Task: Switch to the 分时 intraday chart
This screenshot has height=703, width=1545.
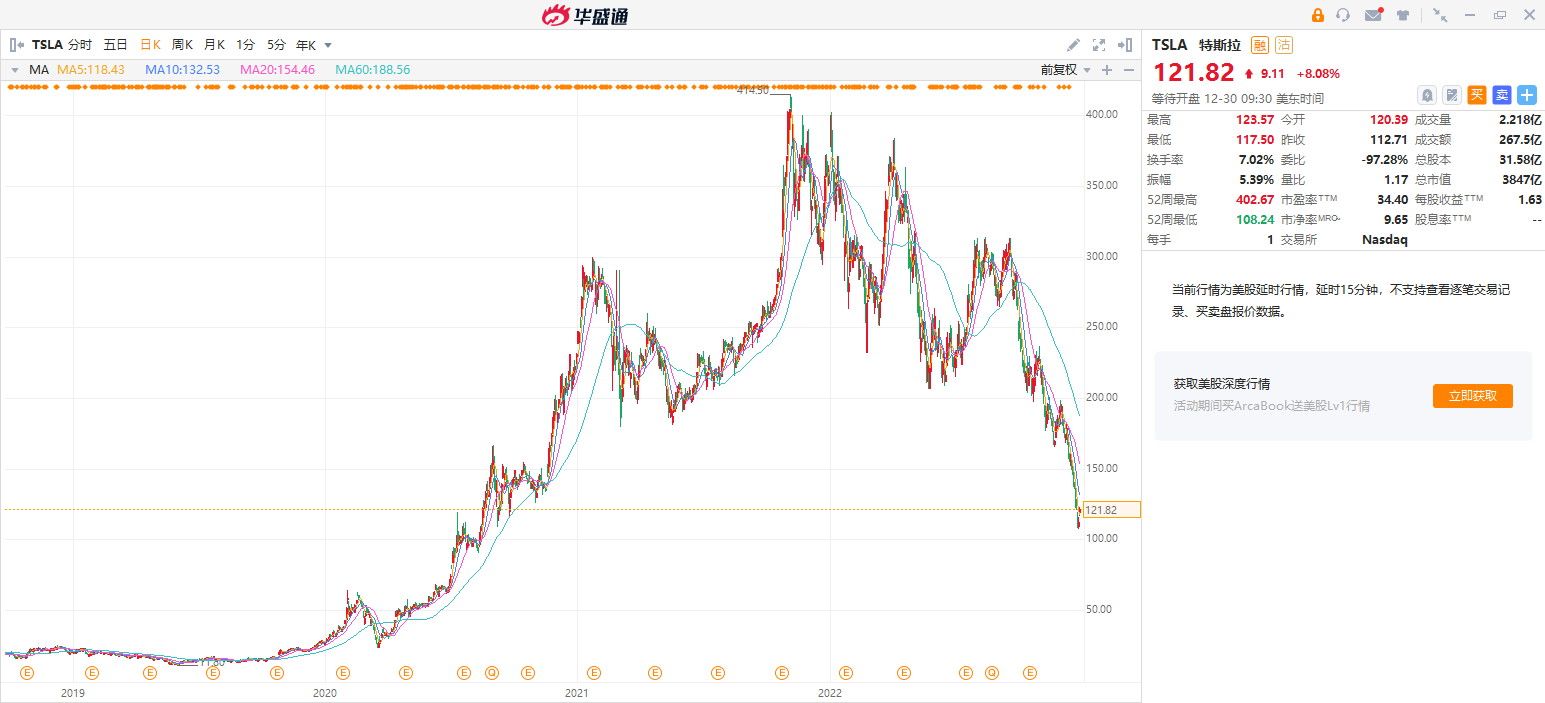Action: (x=80, y=45)
